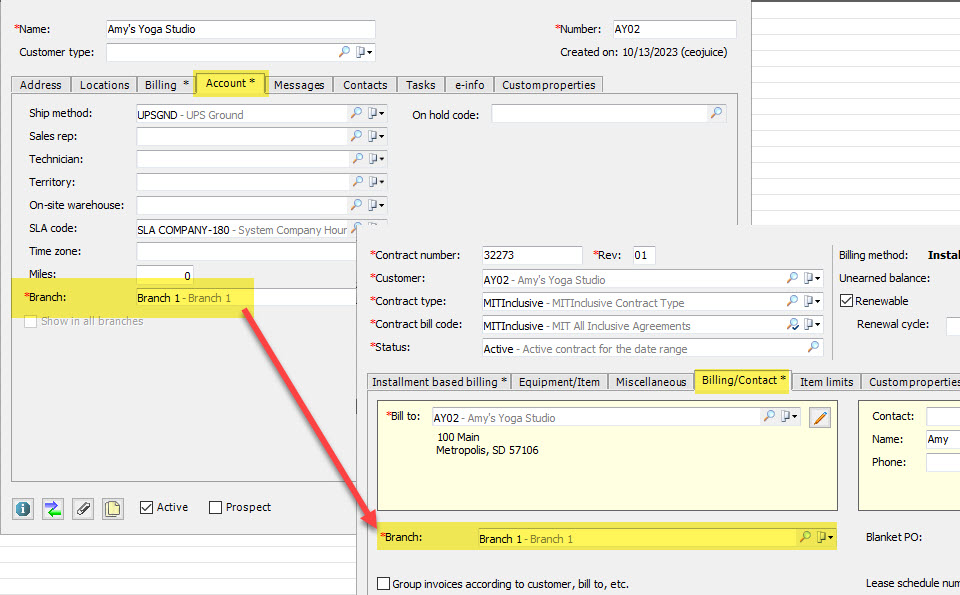
Task: Toggle the Renewable checkbox
Action: coord(846,301)
